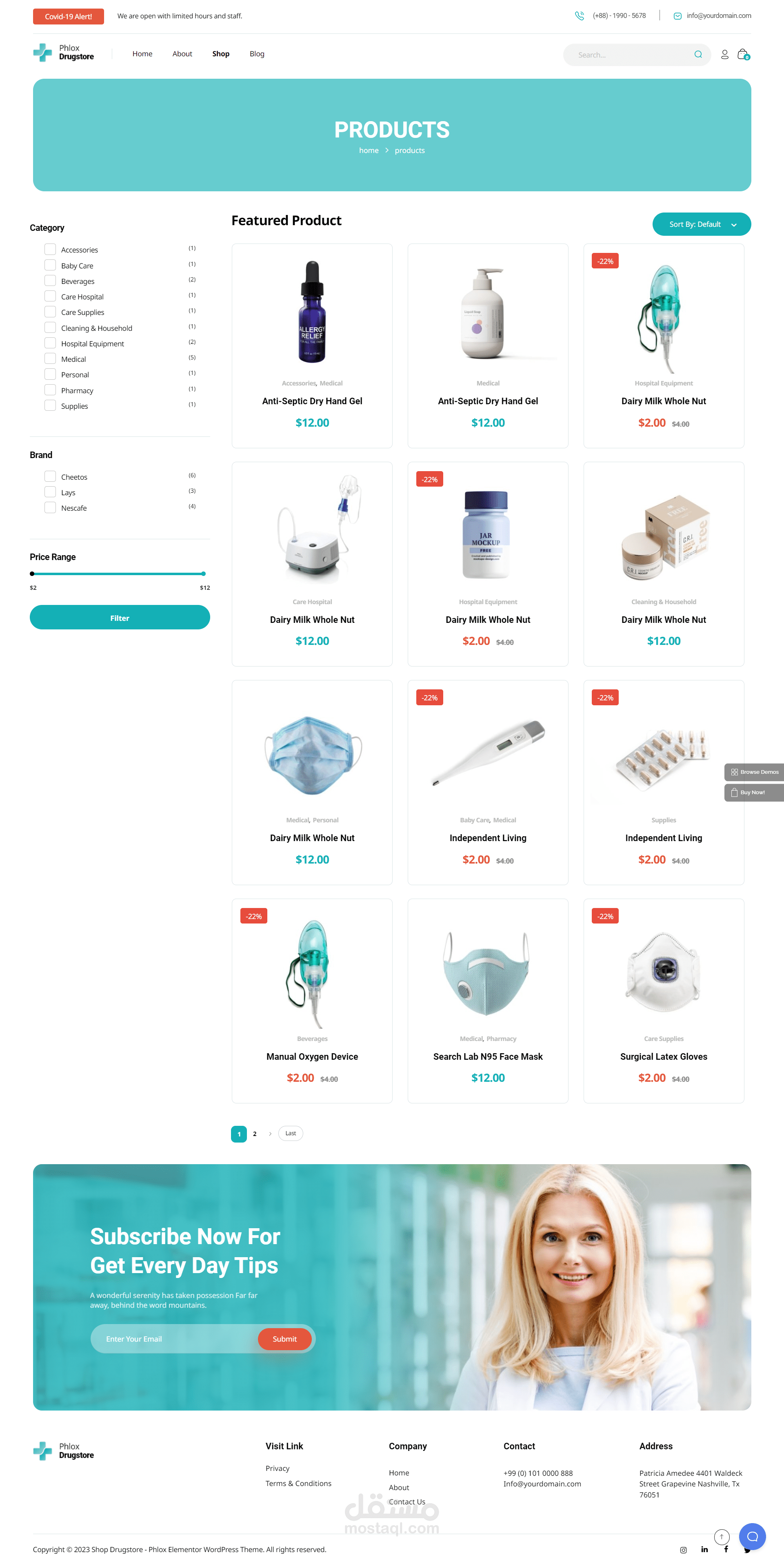Open the Blog menu item
The image size is (784, 1568).
coord(256,53)
